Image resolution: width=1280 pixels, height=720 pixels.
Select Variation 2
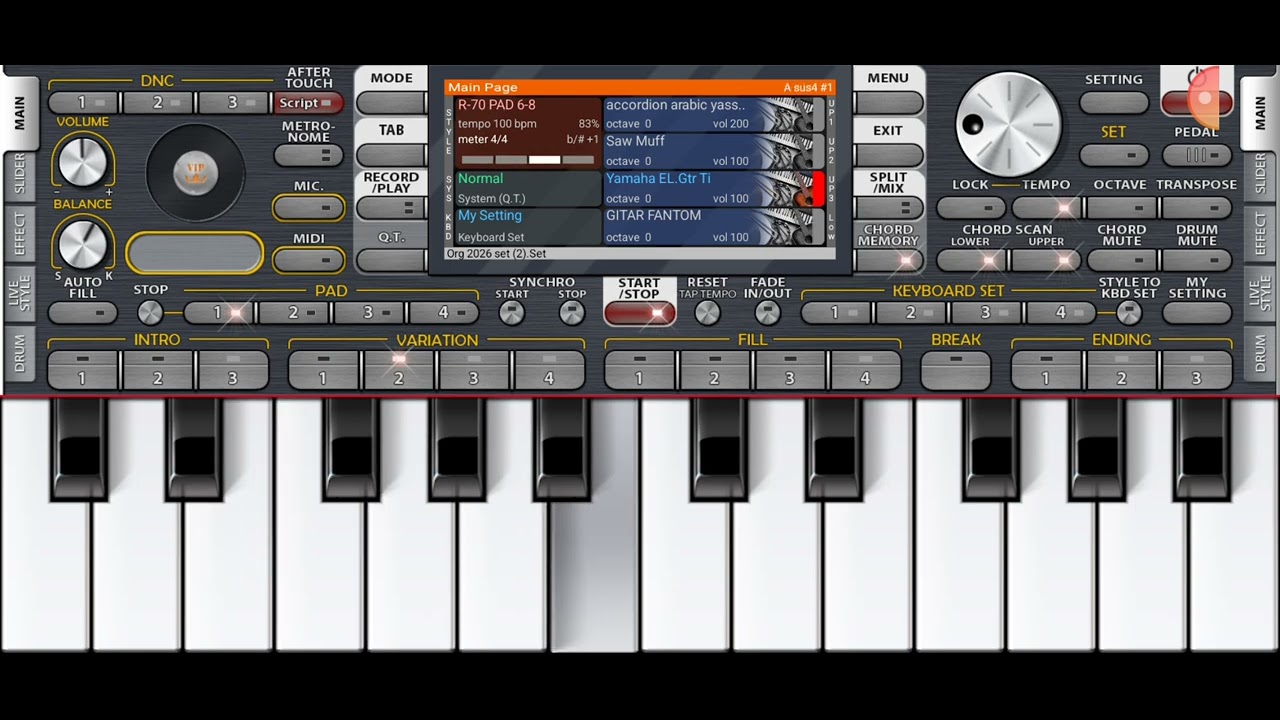[x=398, y=370]
